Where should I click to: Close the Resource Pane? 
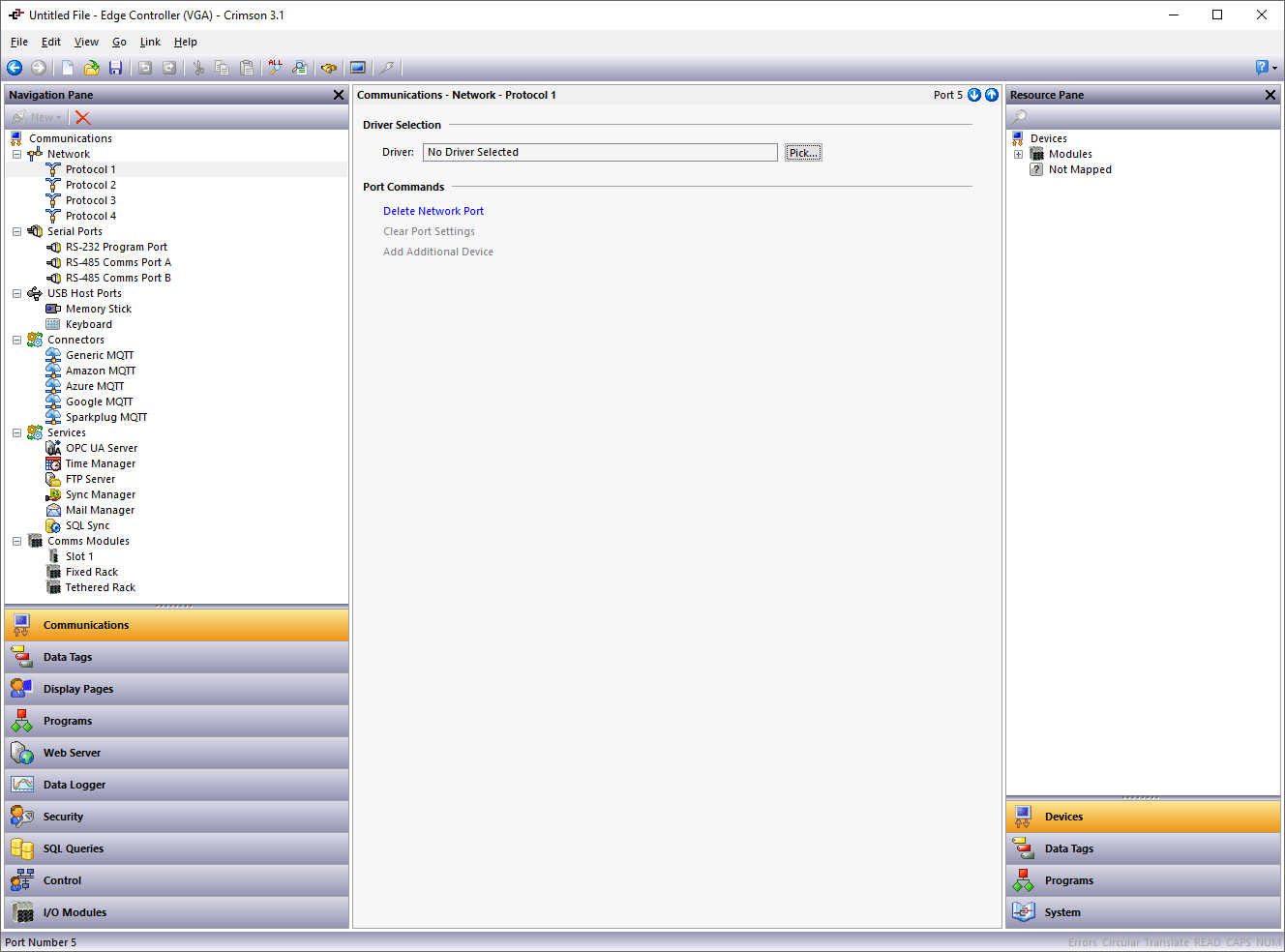(1270, 95)
